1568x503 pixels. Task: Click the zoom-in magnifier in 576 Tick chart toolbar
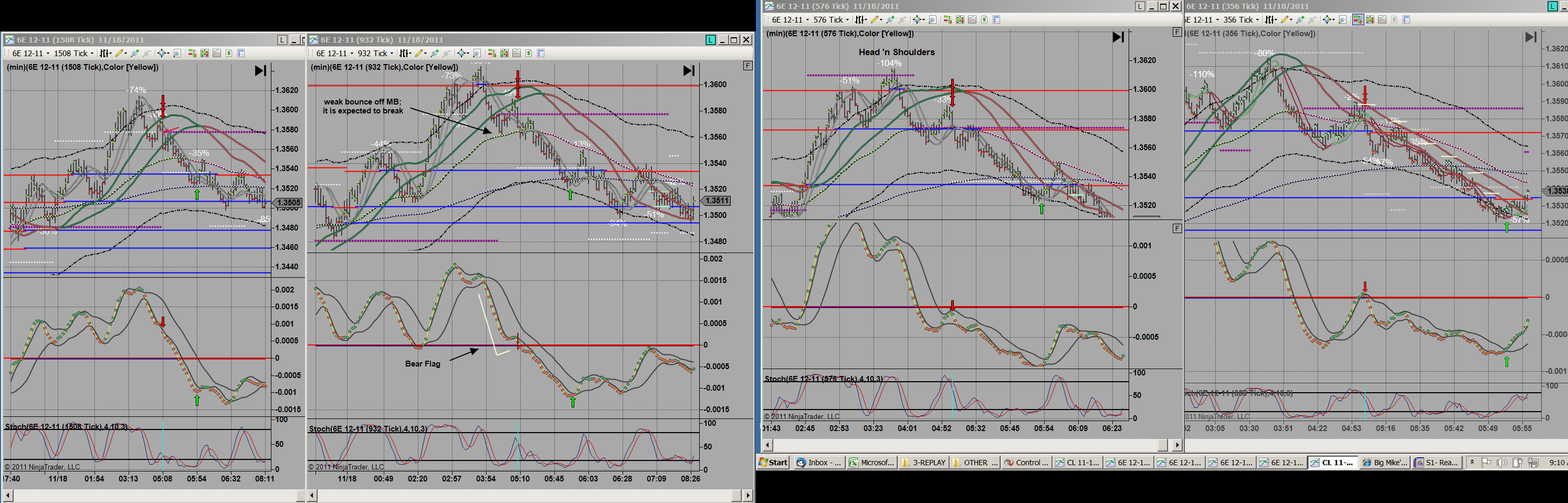pyautogui.click(x=890, y=20)
